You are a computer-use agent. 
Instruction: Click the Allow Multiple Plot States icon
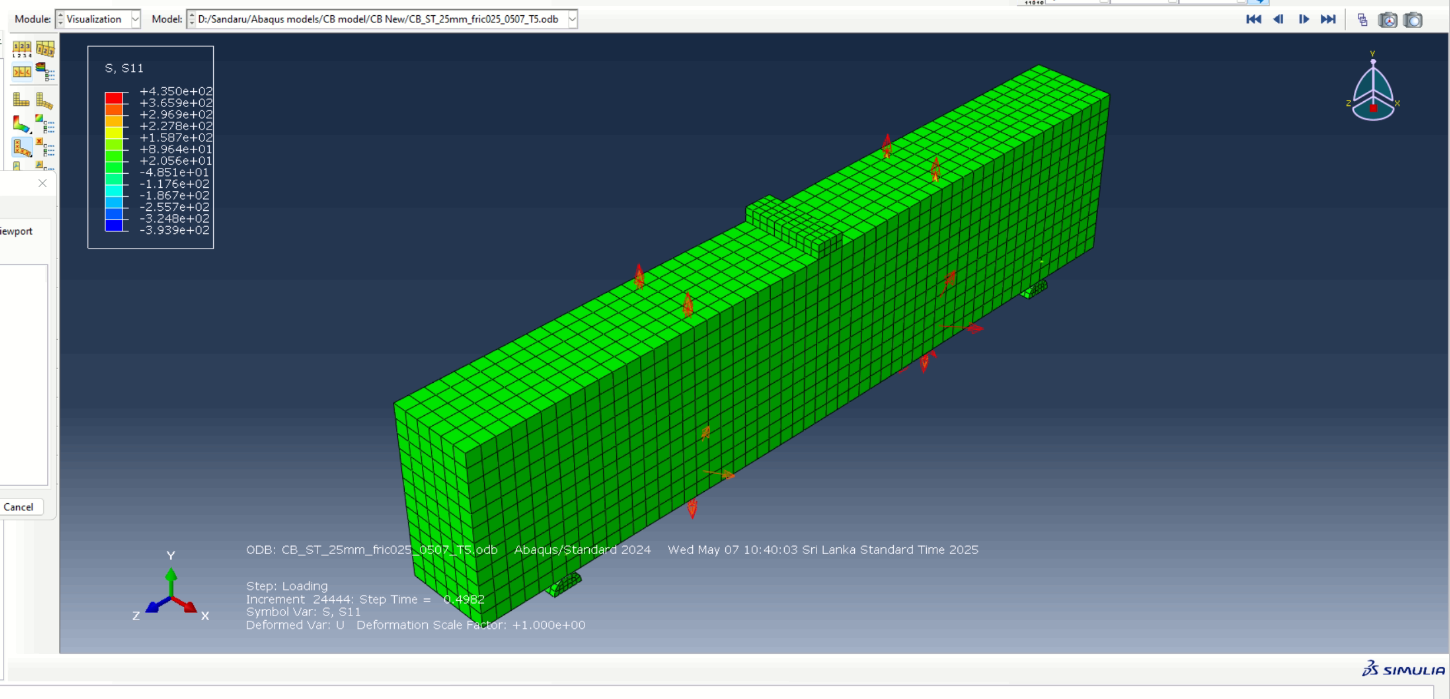pos(21,73)
